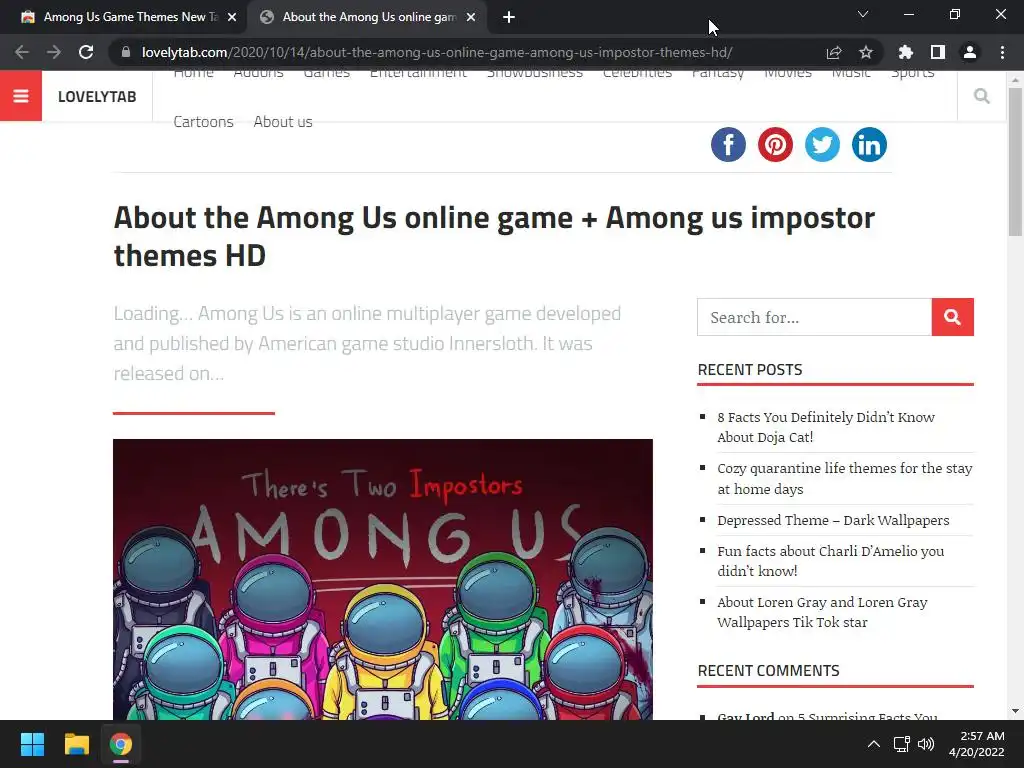Open Depressed Theme – Dark Wallpapers post
Screen dimensions: 1024x768
pyautogui.click(x=833, y=520)
